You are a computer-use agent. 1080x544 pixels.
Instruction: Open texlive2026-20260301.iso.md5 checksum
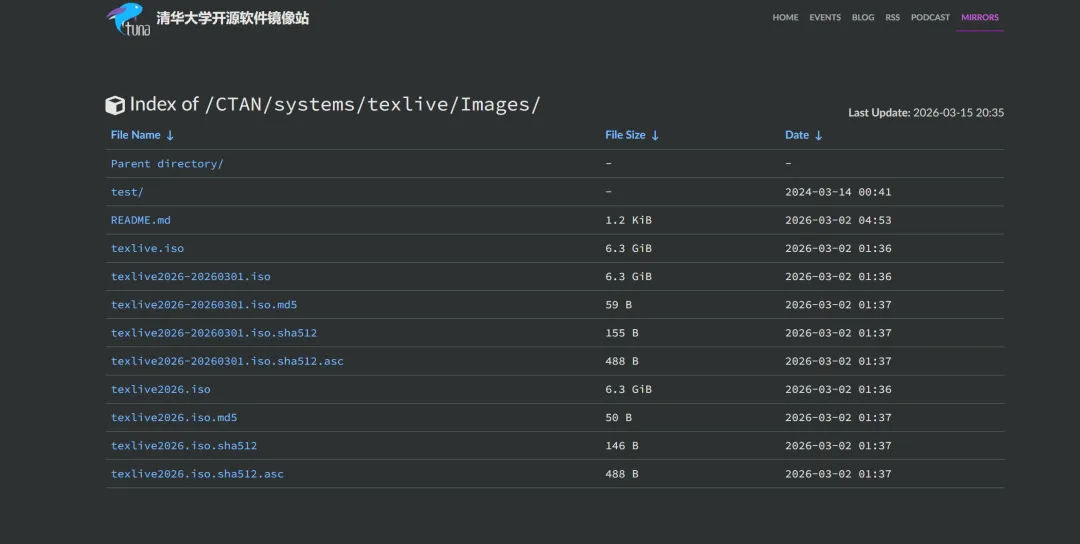(203, 305)
